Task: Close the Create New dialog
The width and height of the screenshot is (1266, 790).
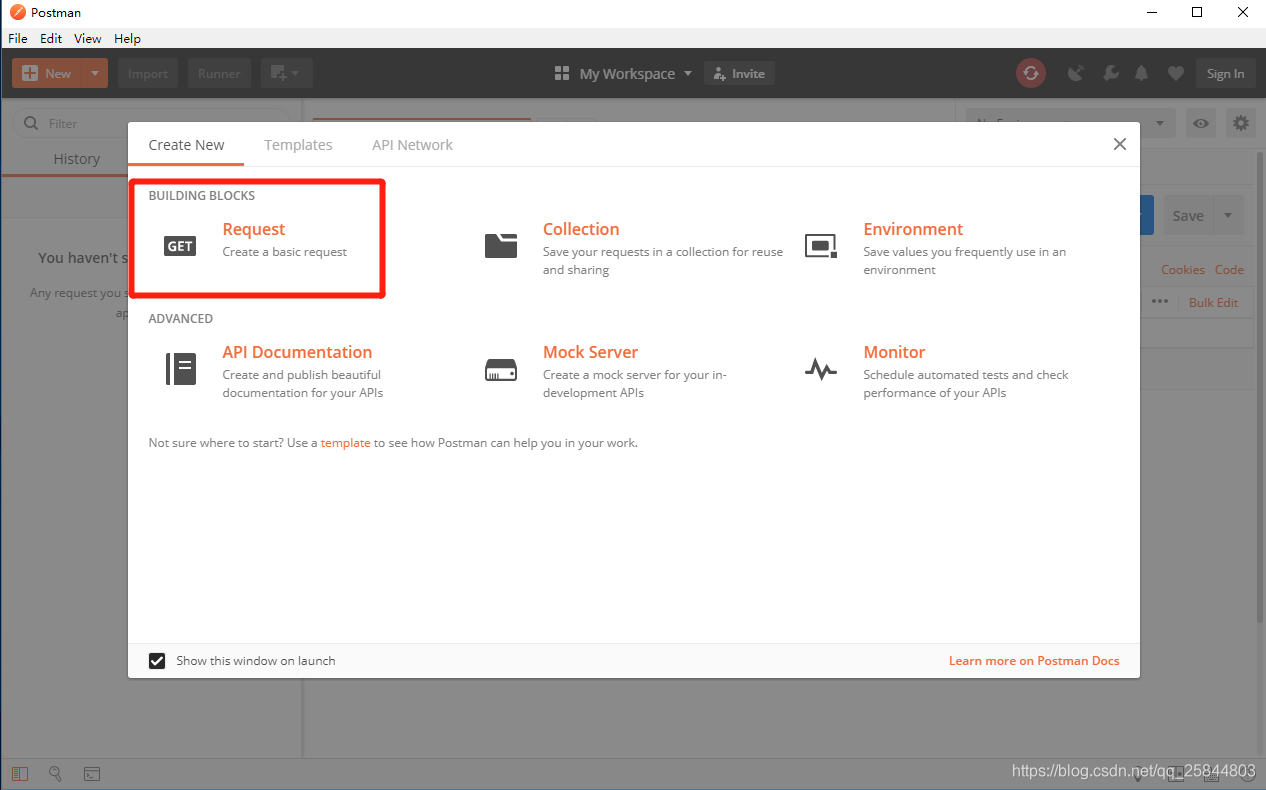Action: 1120,144
